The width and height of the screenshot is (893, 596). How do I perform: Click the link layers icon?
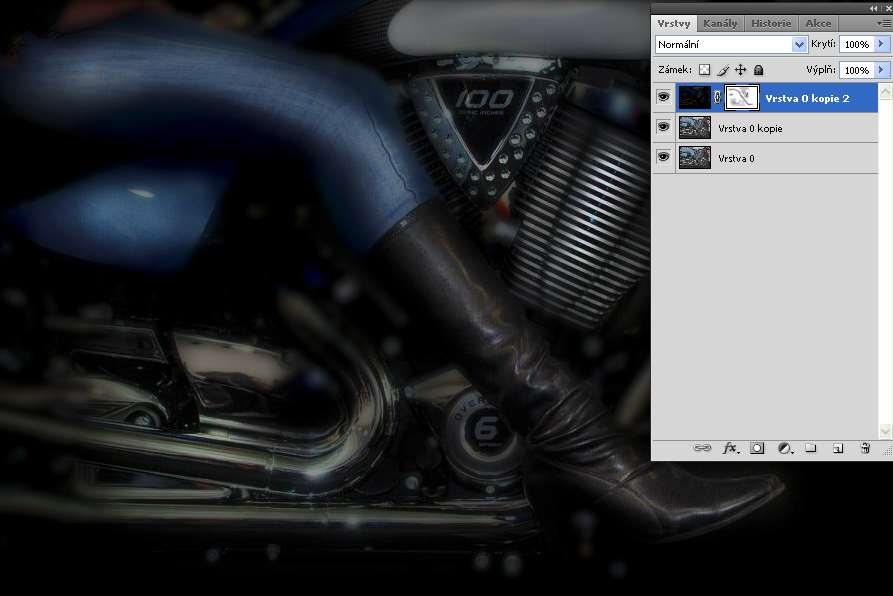[x=702, y=449]
